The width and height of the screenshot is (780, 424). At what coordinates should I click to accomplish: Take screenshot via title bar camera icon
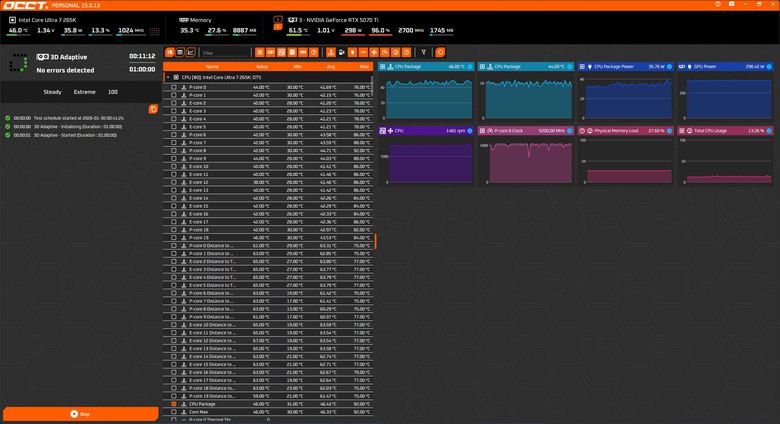coord(731,4)
